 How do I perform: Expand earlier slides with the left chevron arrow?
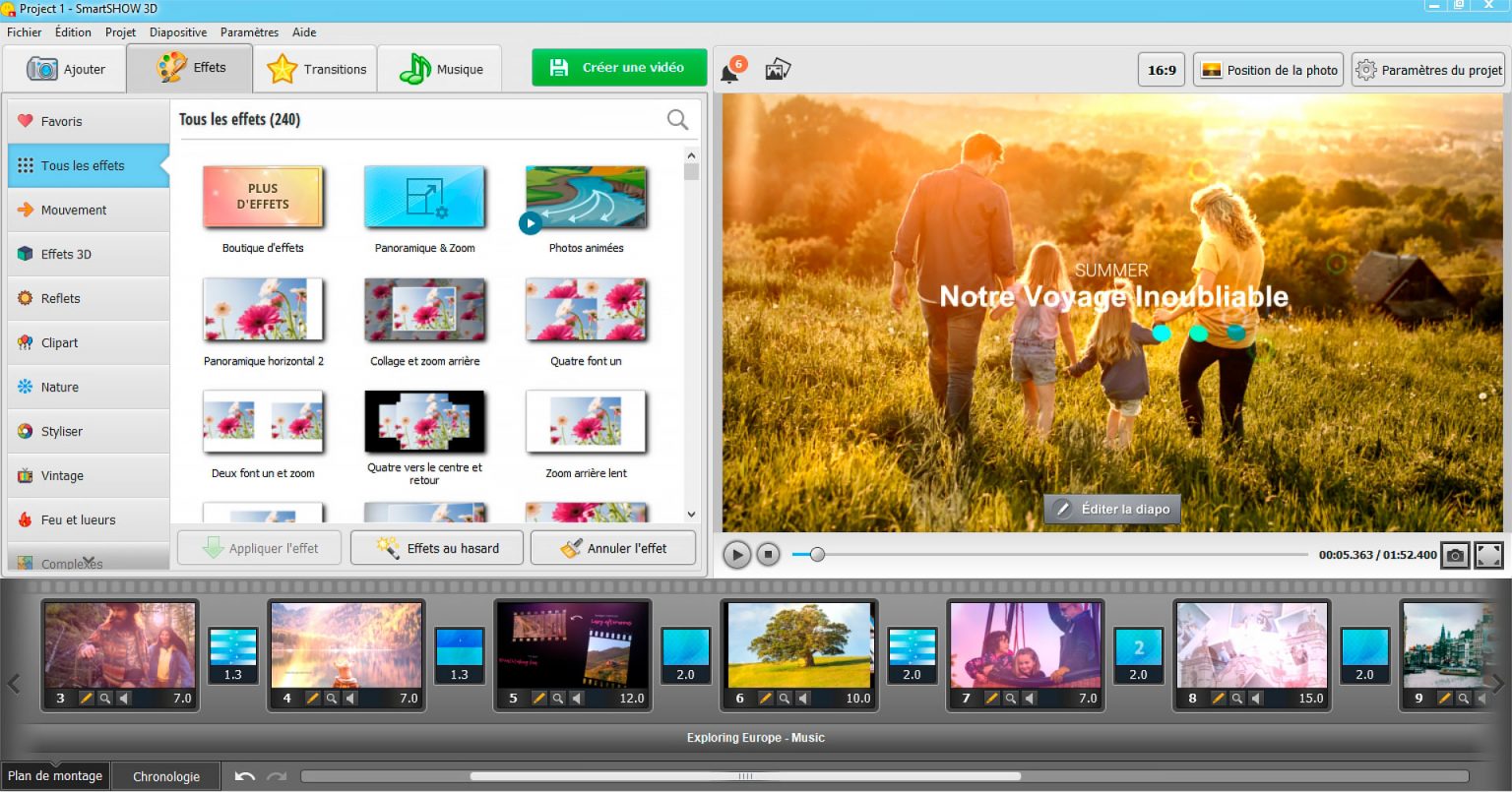pyautogui.click(x=14, y=684)
